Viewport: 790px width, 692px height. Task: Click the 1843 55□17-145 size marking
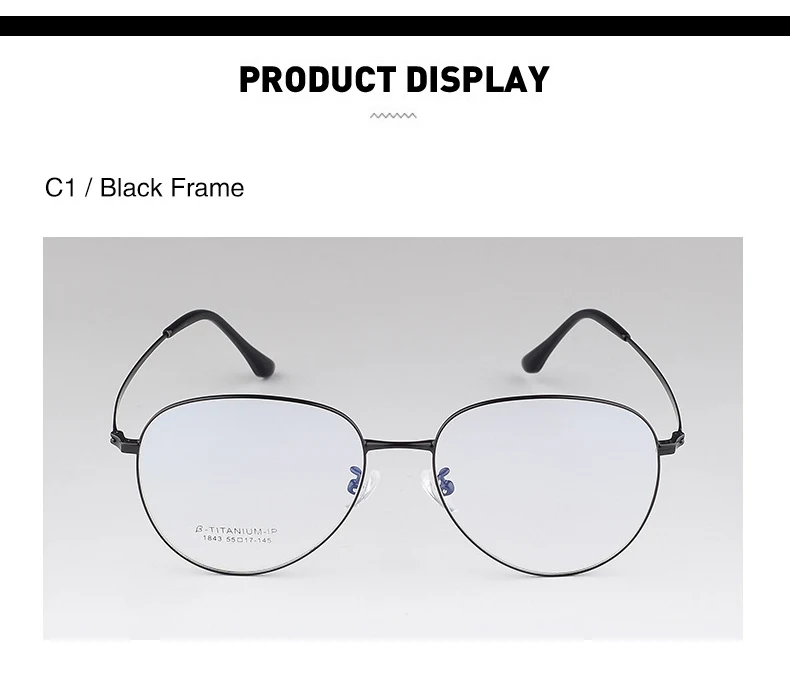(x=237, y=539)
